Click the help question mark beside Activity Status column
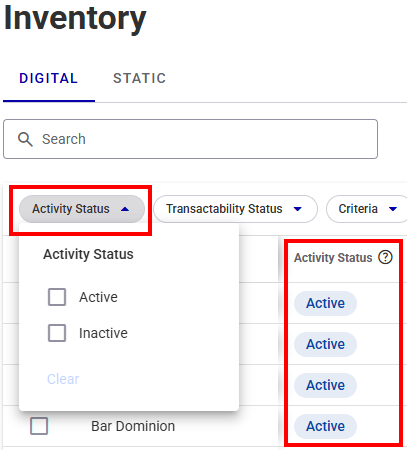The width and height of the screenshot is (407, 450). (385, 257)
